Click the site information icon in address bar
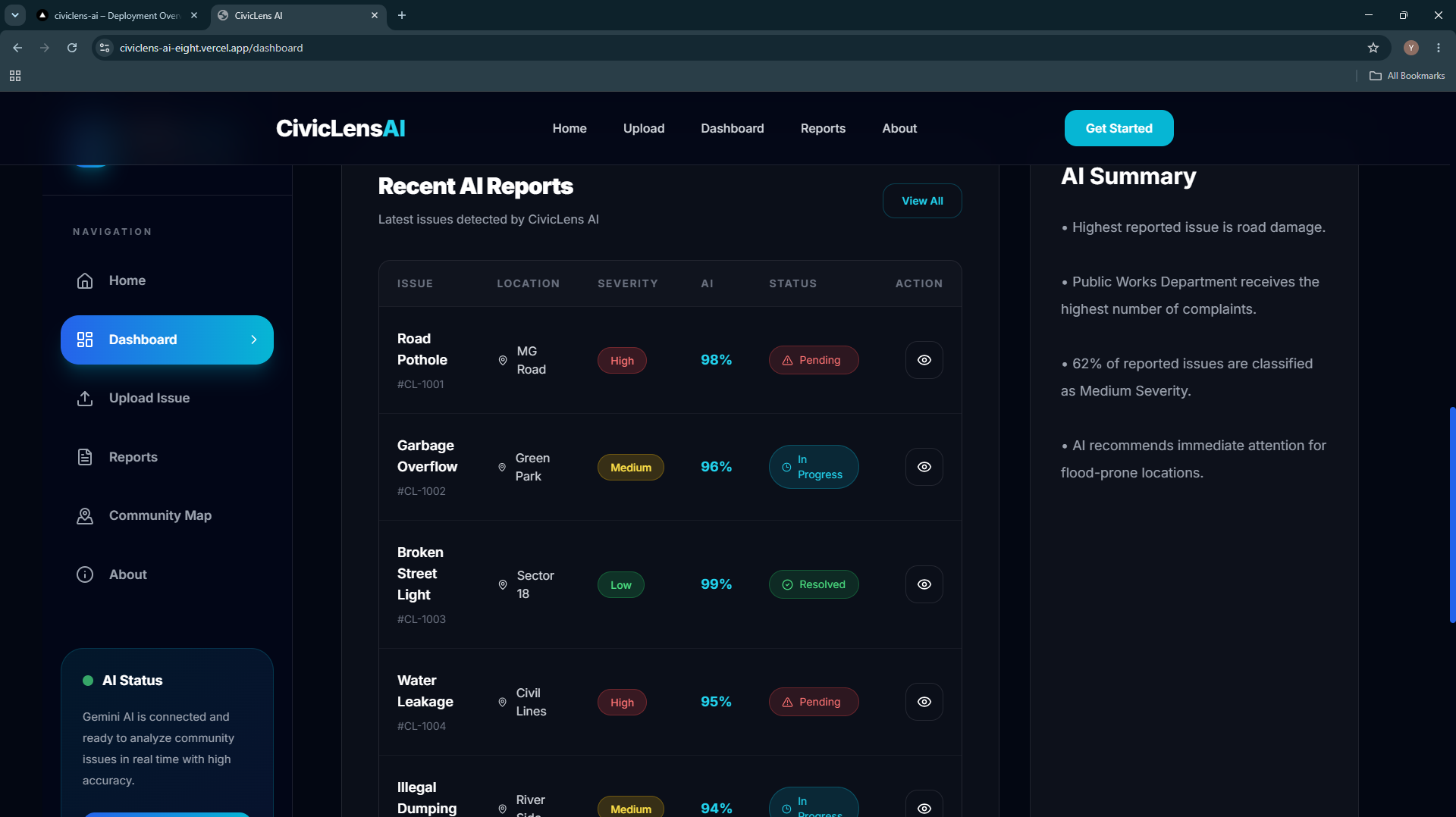The height and width of the screenshot is (817, 1456). click(105, 48)
